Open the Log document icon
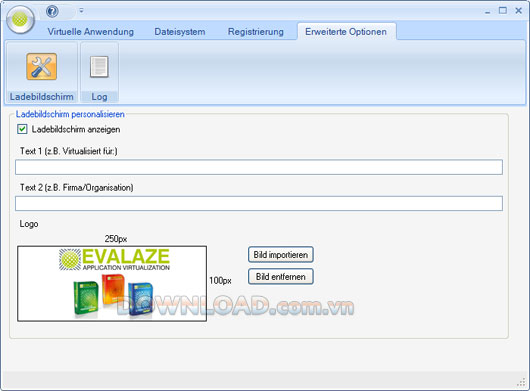 coord(99,67)
